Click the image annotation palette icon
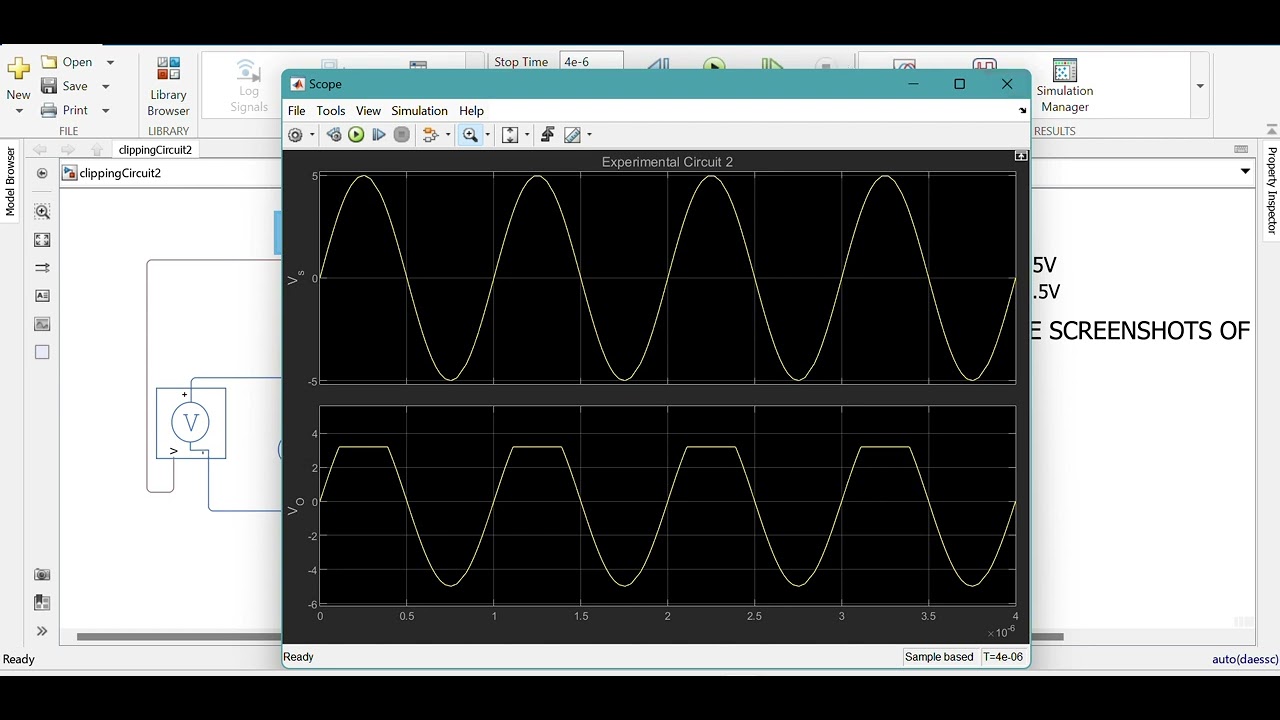 tap(42, 324)
